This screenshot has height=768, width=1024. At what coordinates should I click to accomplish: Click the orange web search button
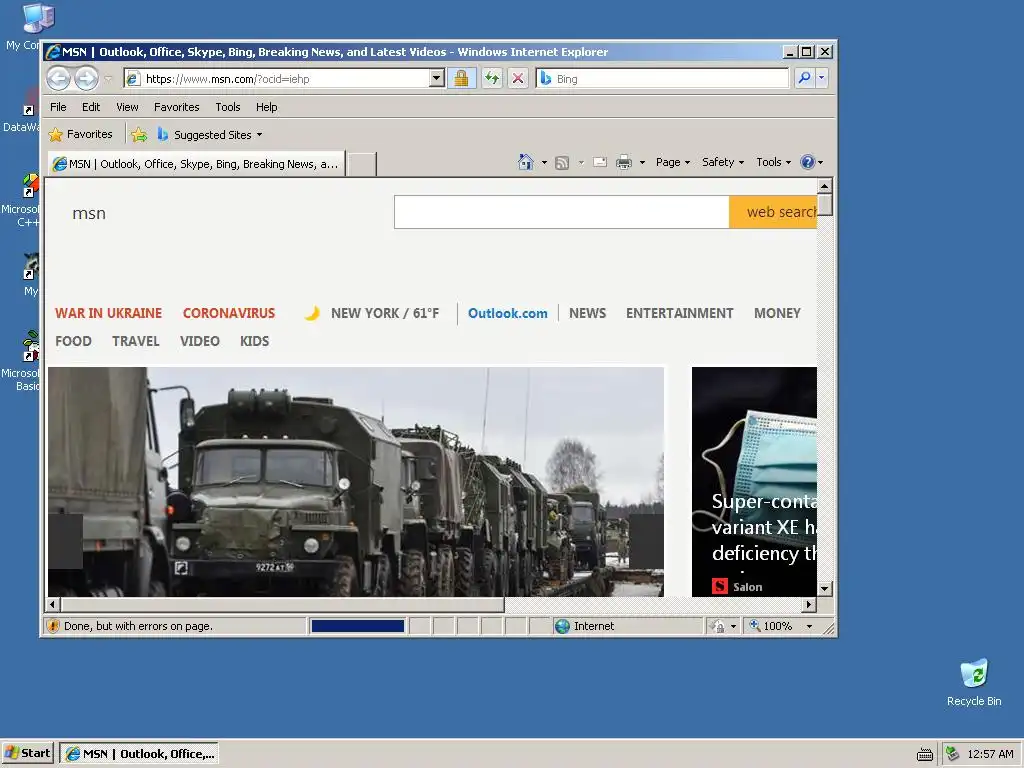773,212
